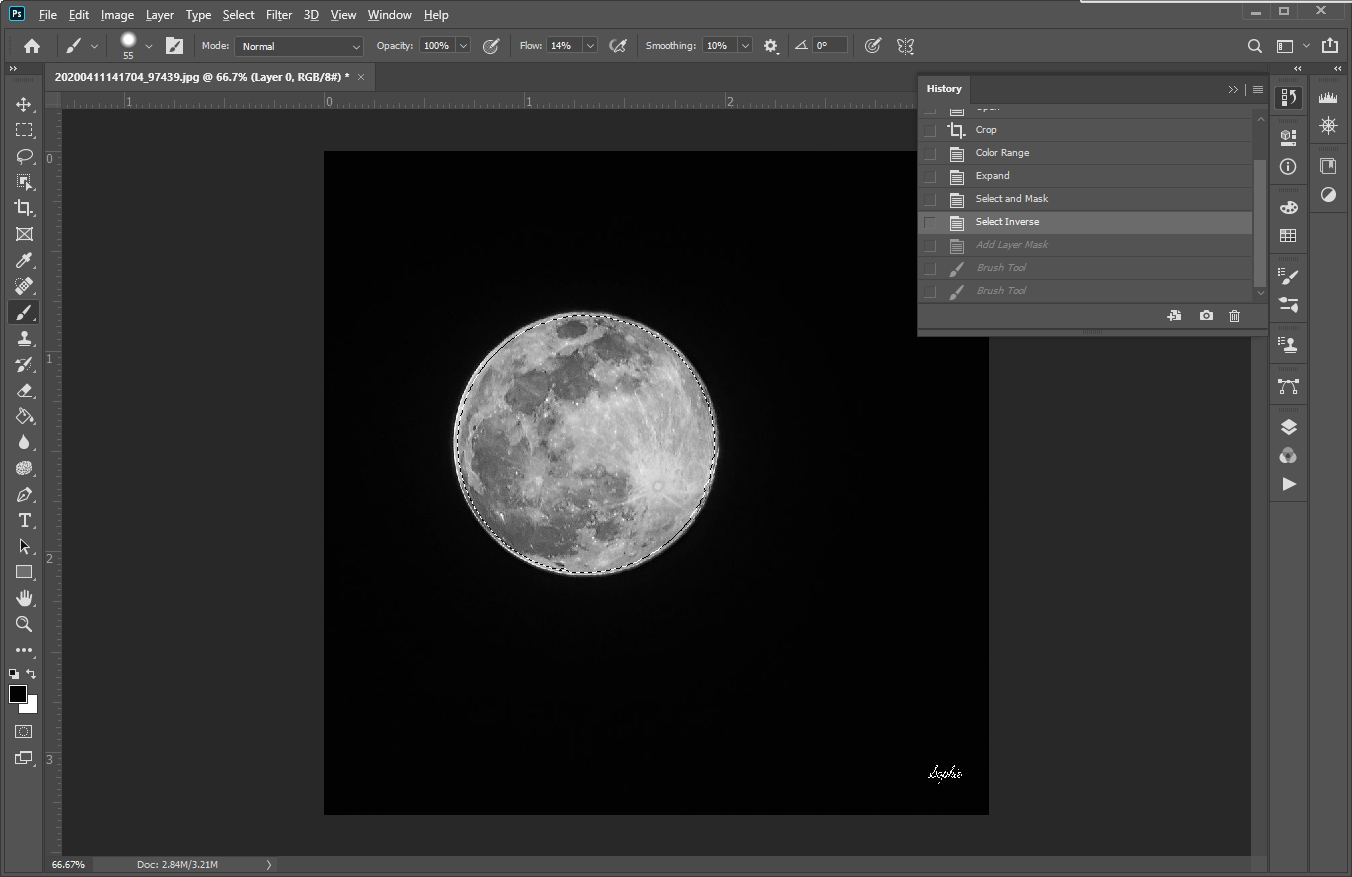Click the History panel tab

coord(943,89)
